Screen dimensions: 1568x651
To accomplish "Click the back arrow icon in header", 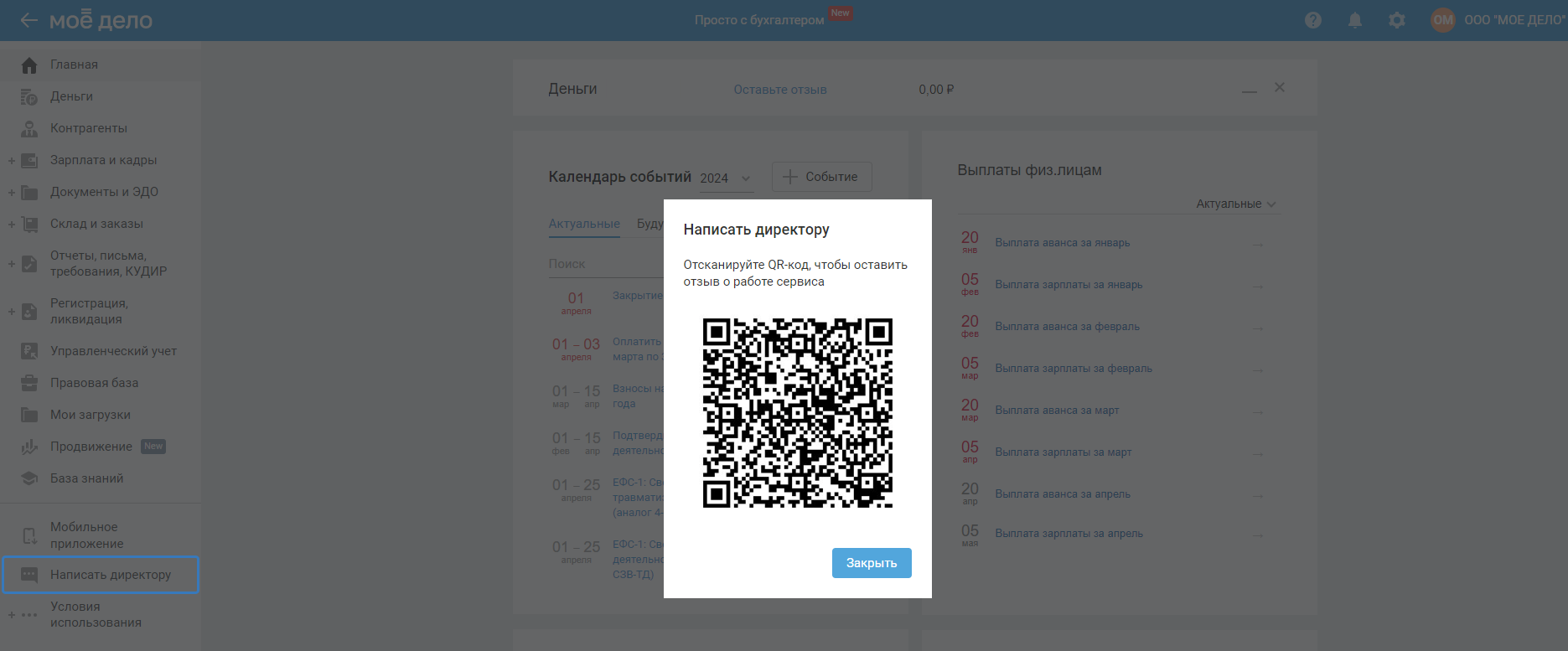I will coord(29,20).
